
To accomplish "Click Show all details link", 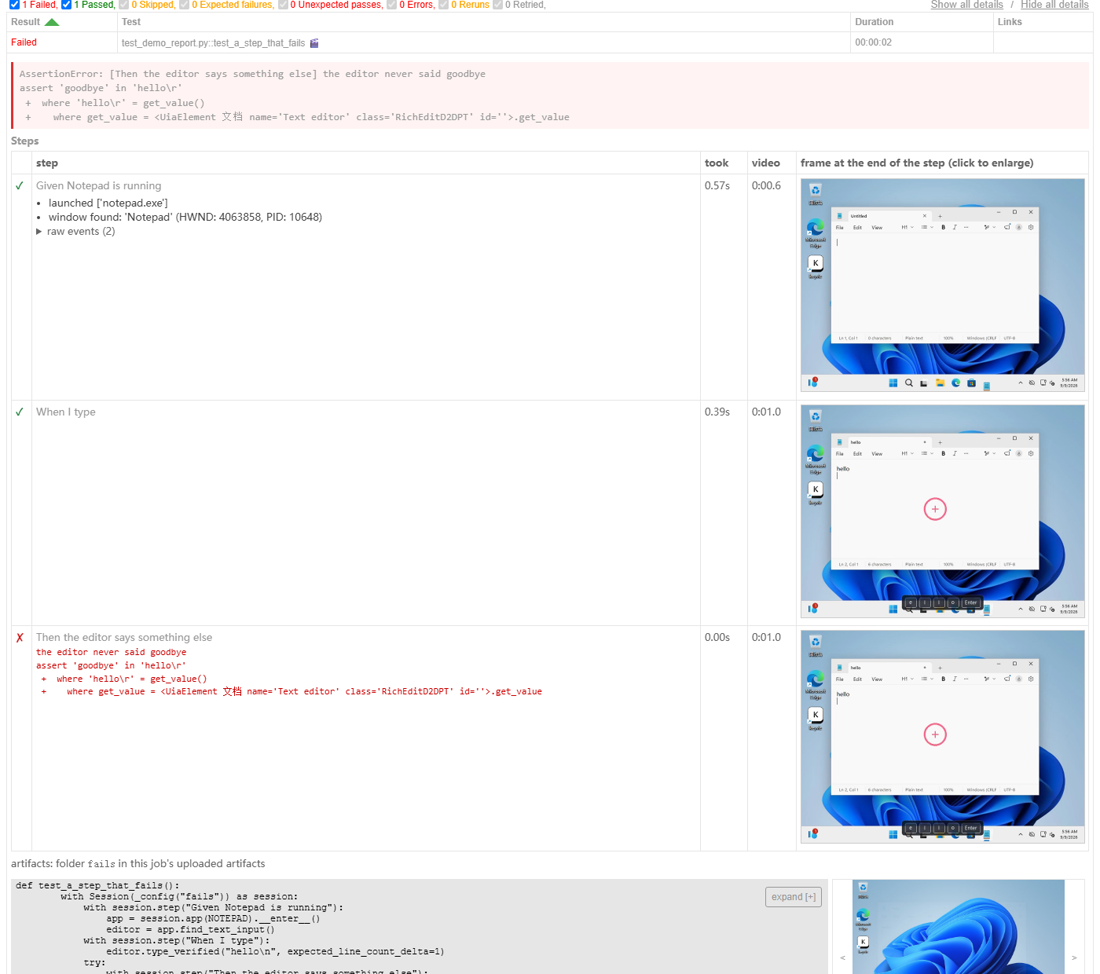I will pos(967,5).
